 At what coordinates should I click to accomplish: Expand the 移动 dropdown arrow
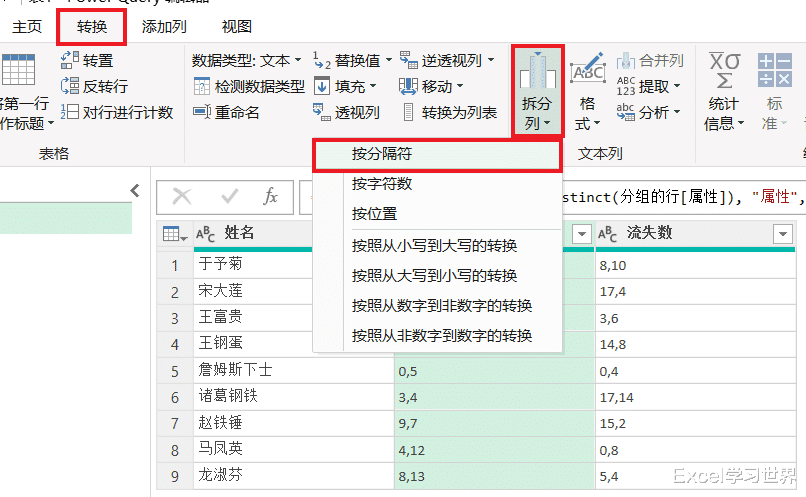point(460,86)
